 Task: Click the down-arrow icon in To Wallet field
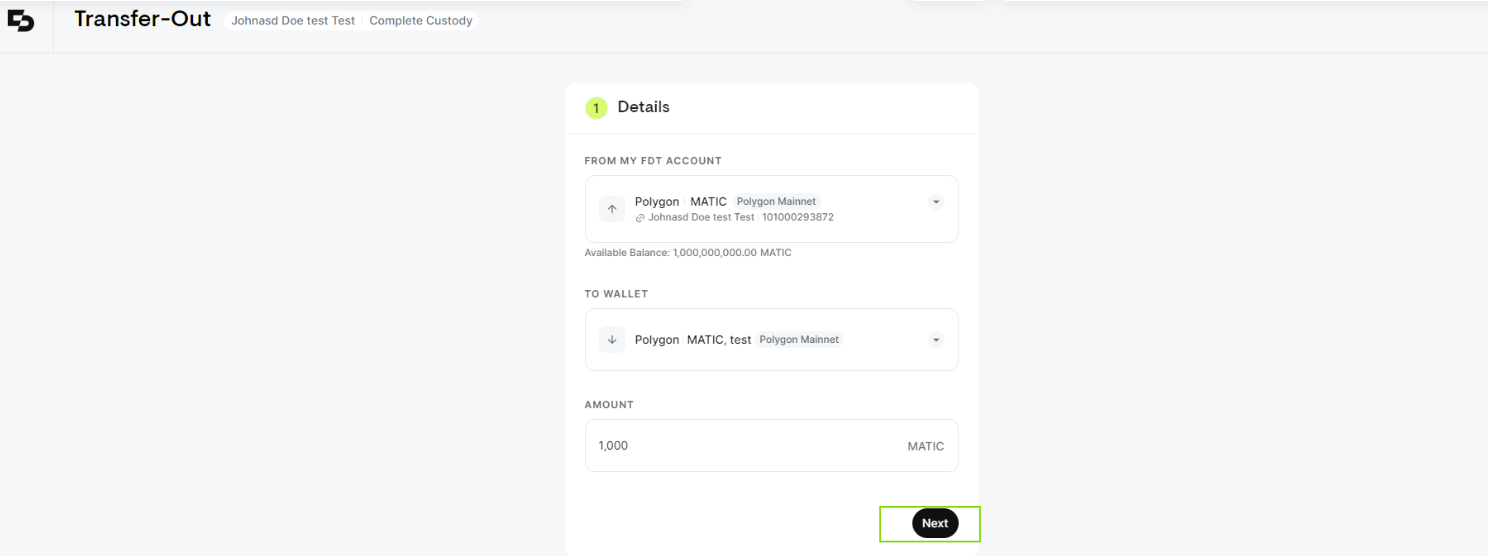point(612,340)
